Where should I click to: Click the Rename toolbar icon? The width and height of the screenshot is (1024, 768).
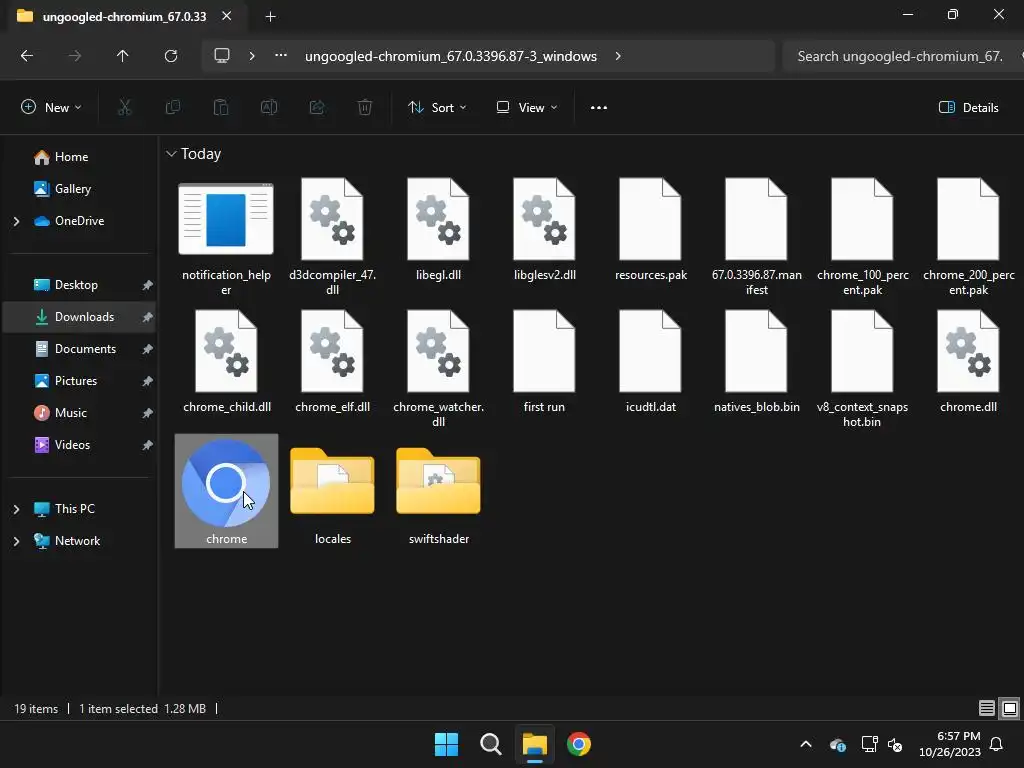tap(269, 108)
